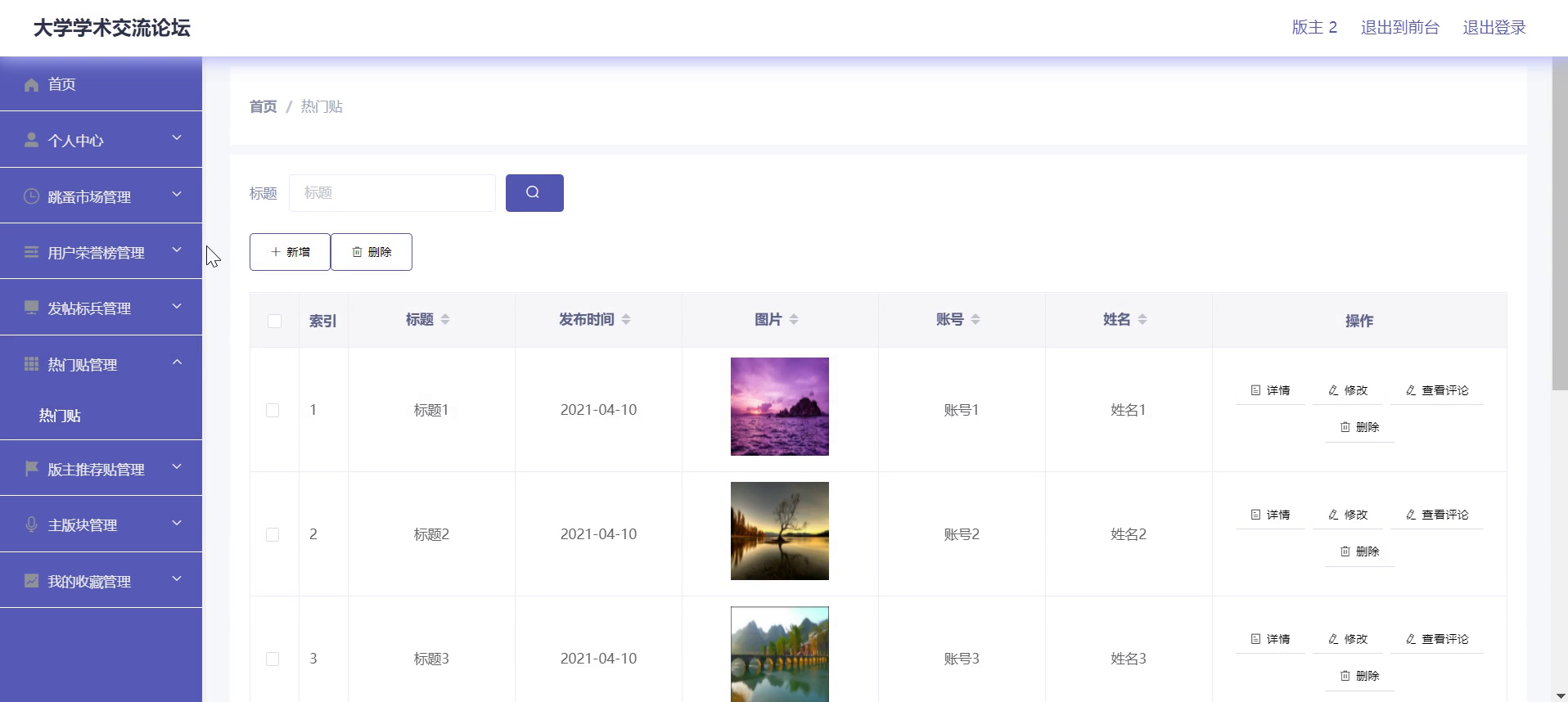Screen dimensions: 1568x702
Task: Open the purple sunset thumbnail in row 1
Action: [780, 407]
